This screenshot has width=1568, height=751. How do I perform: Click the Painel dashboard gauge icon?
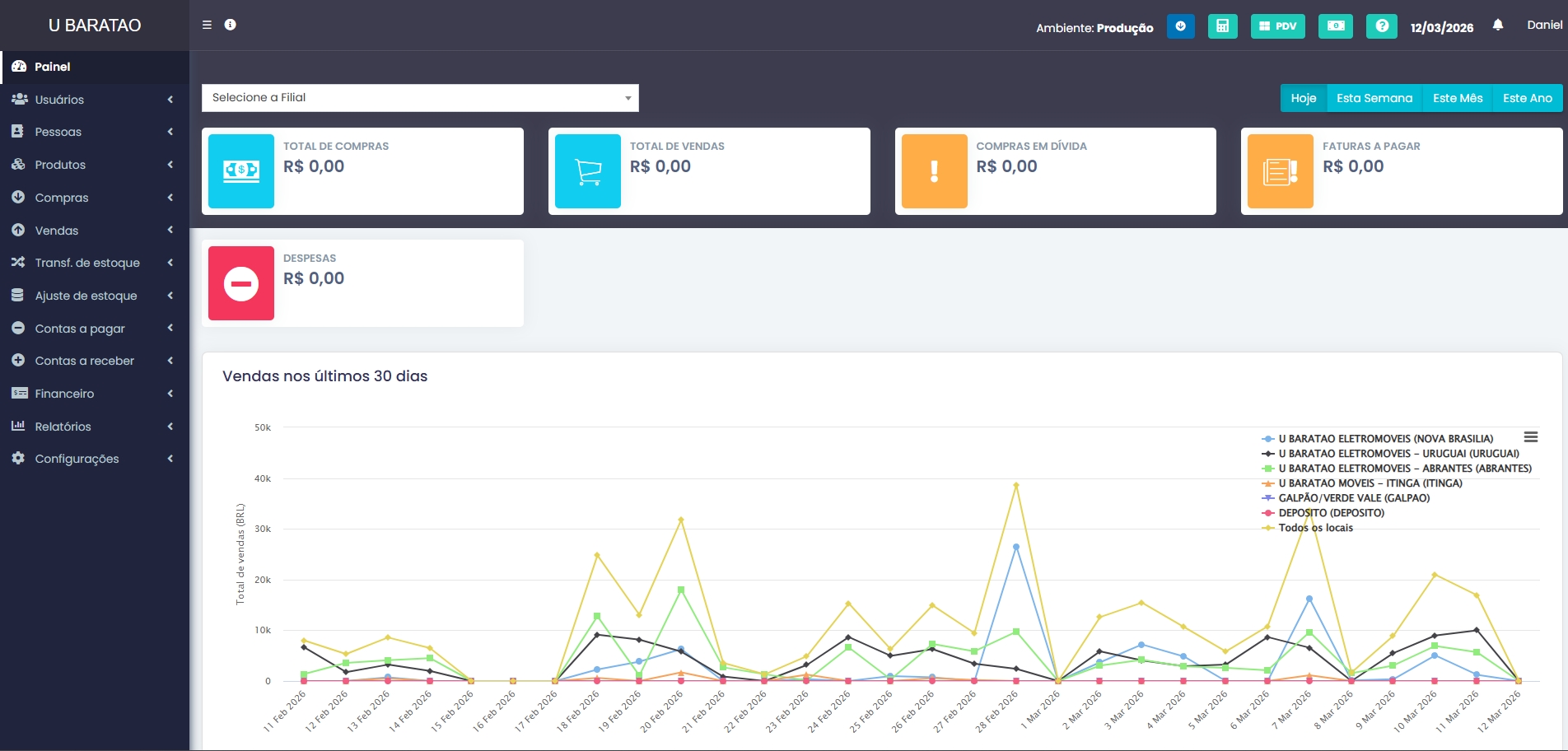[x=18, y=67]
